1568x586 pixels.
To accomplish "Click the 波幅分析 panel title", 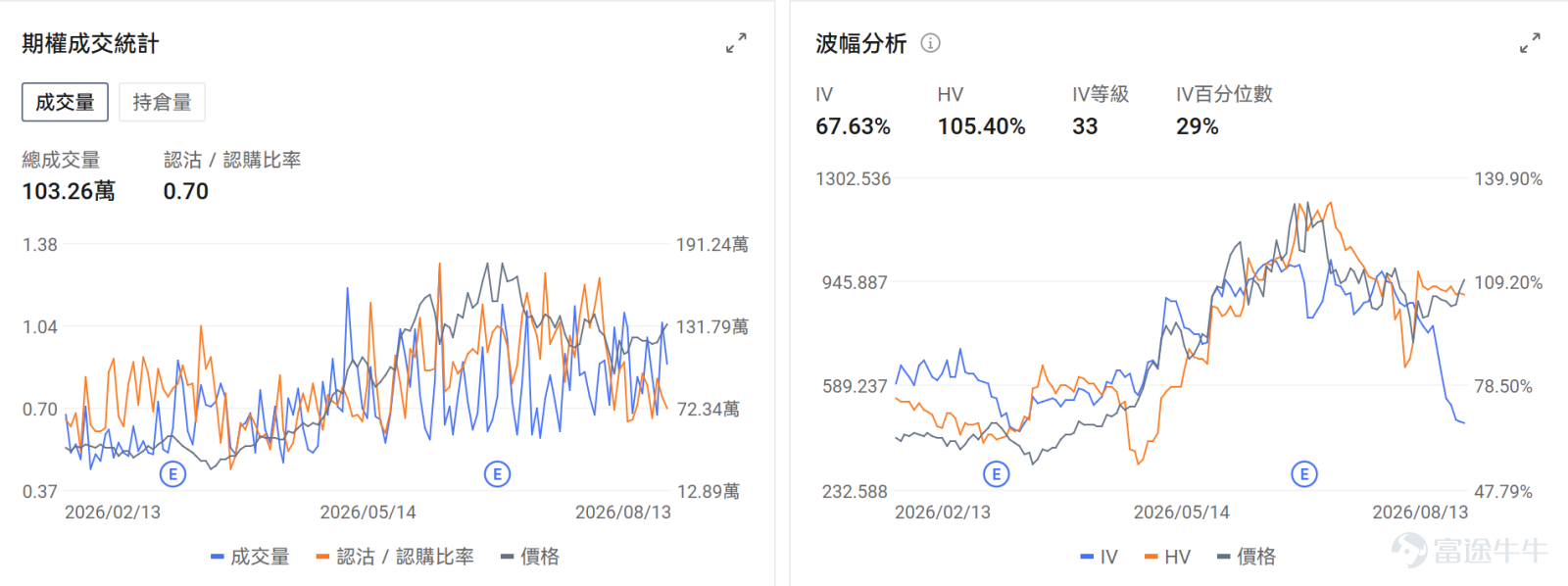I will click(861, 43).
